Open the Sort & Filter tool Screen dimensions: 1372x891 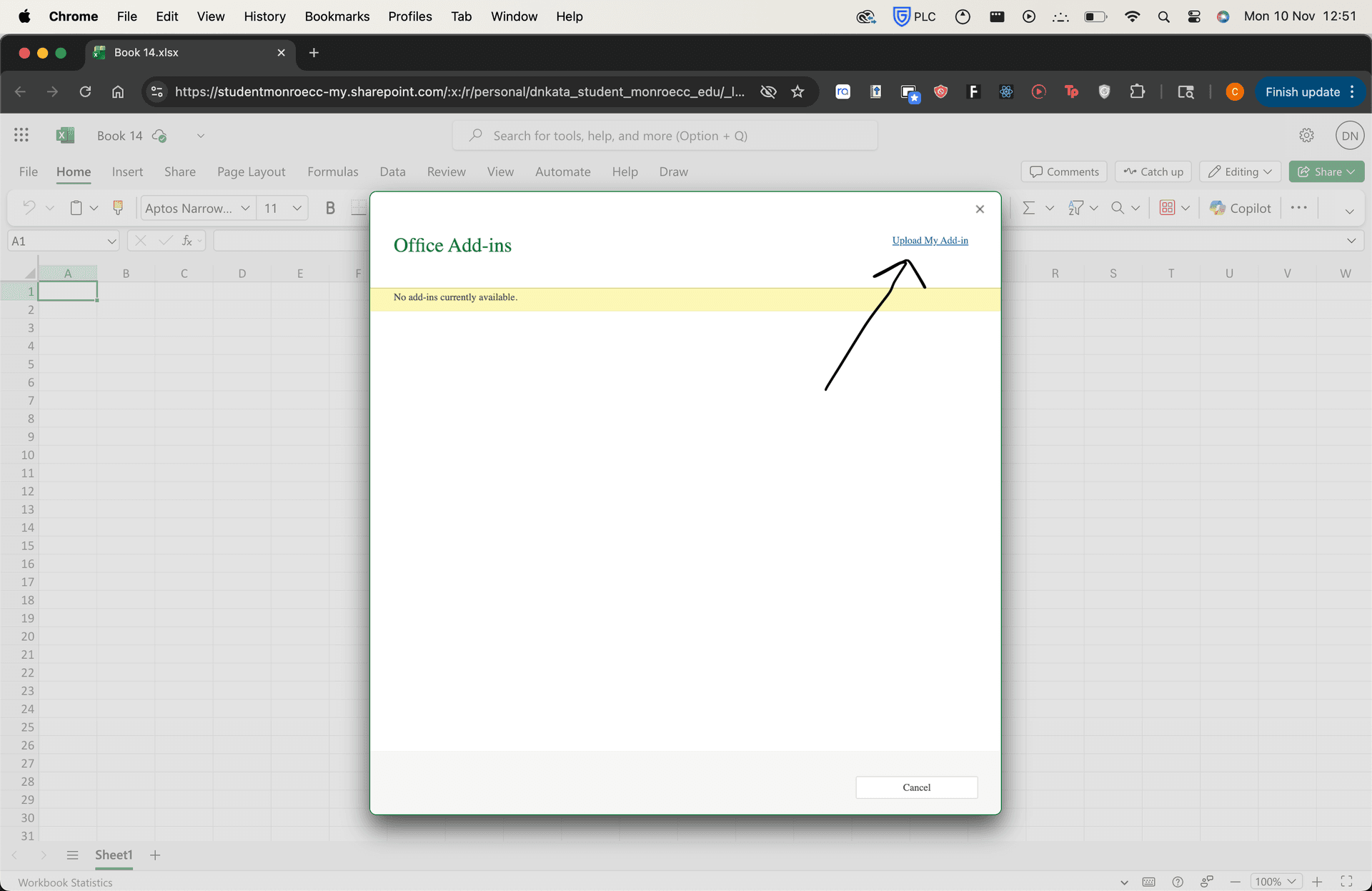tap(1076, 208)
